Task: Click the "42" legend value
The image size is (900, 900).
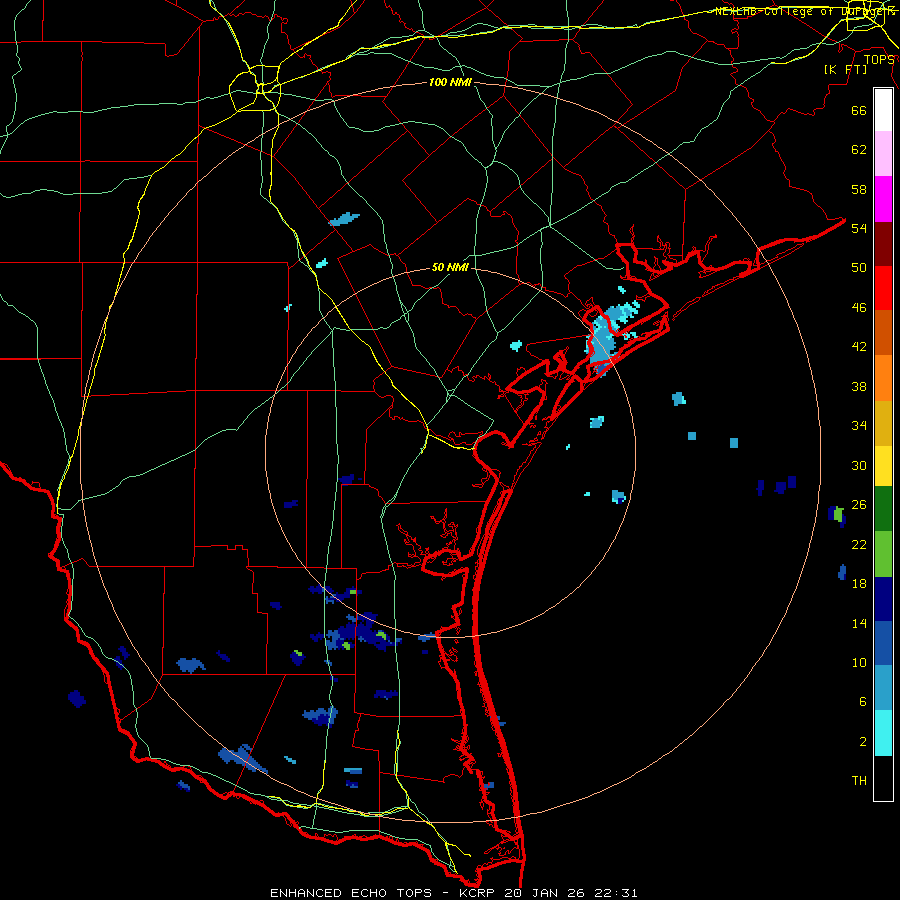Action: tap(859, 346)
